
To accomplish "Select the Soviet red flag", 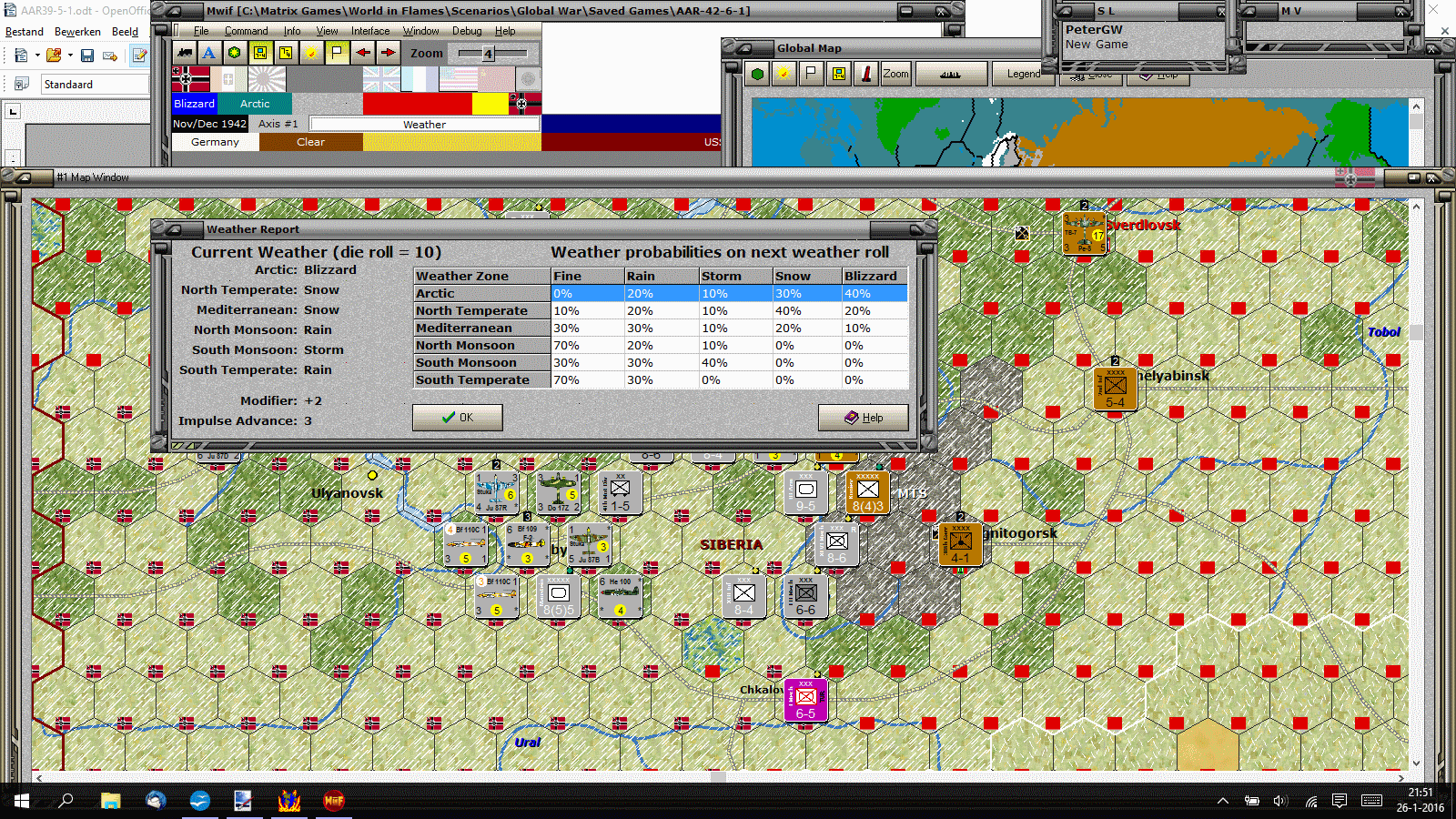I will coord(496,79).
